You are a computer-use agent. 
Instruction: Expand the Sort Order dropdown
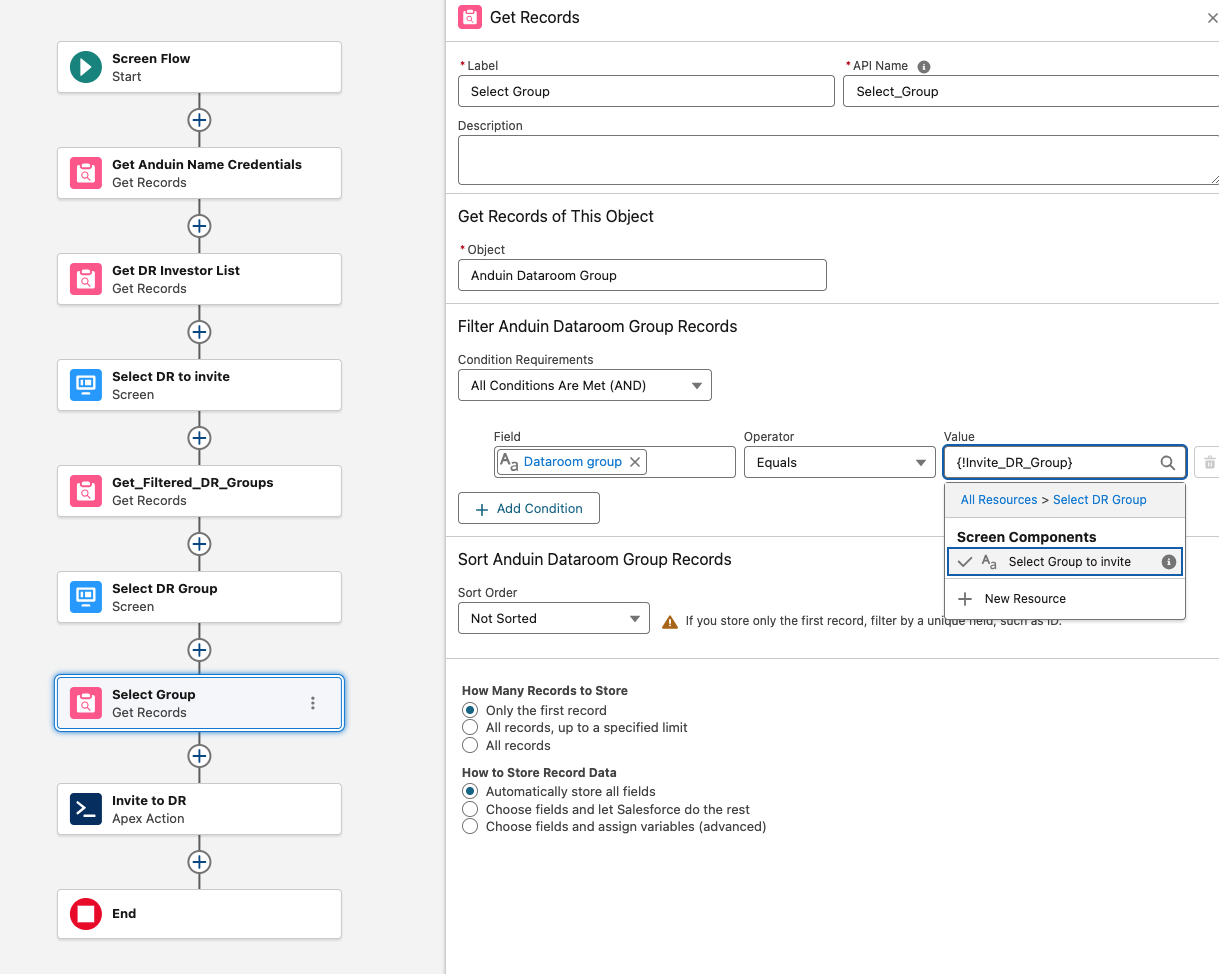point(553,618)
